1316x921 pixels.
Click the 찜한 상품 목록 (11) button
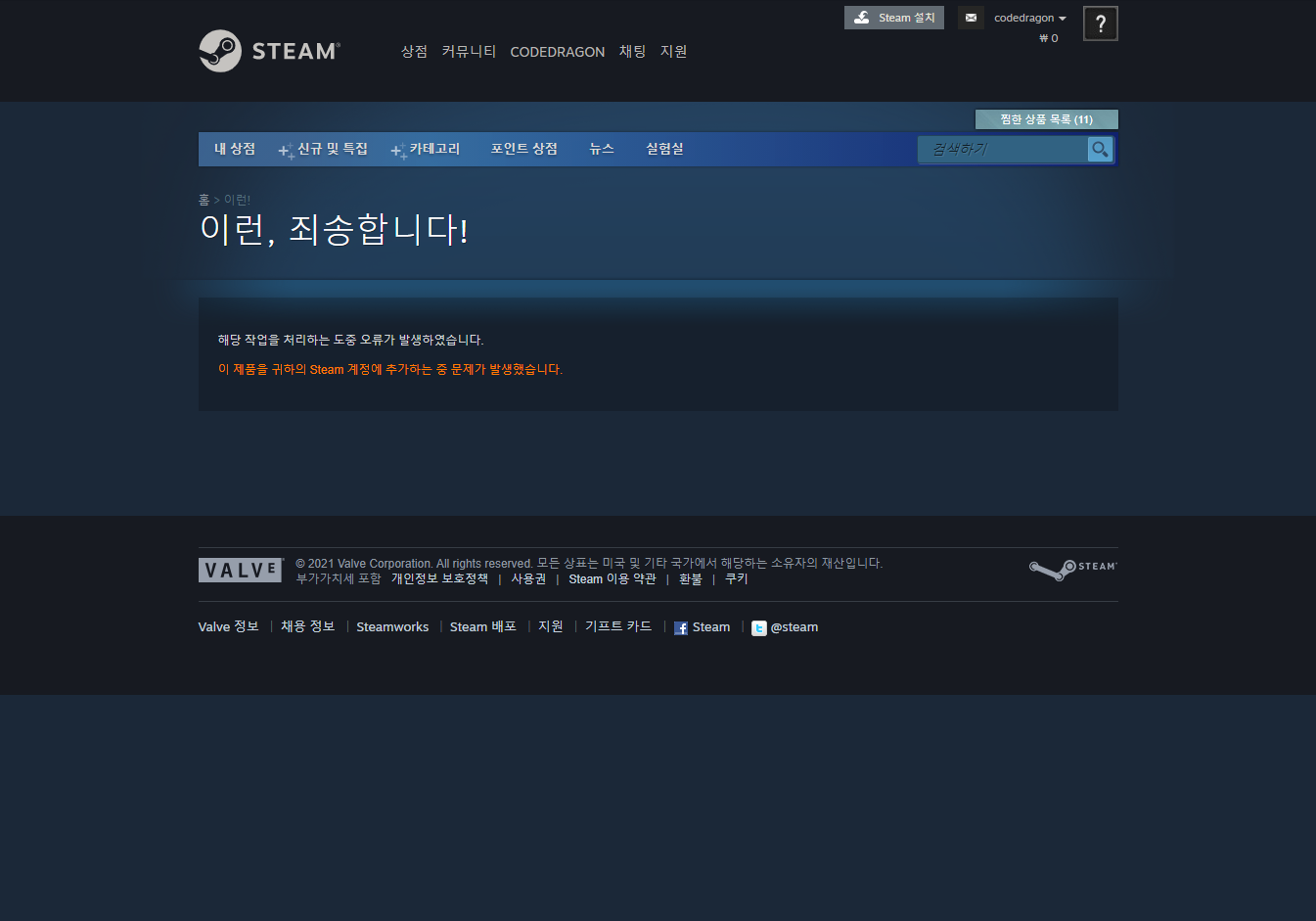point(1046,119)
